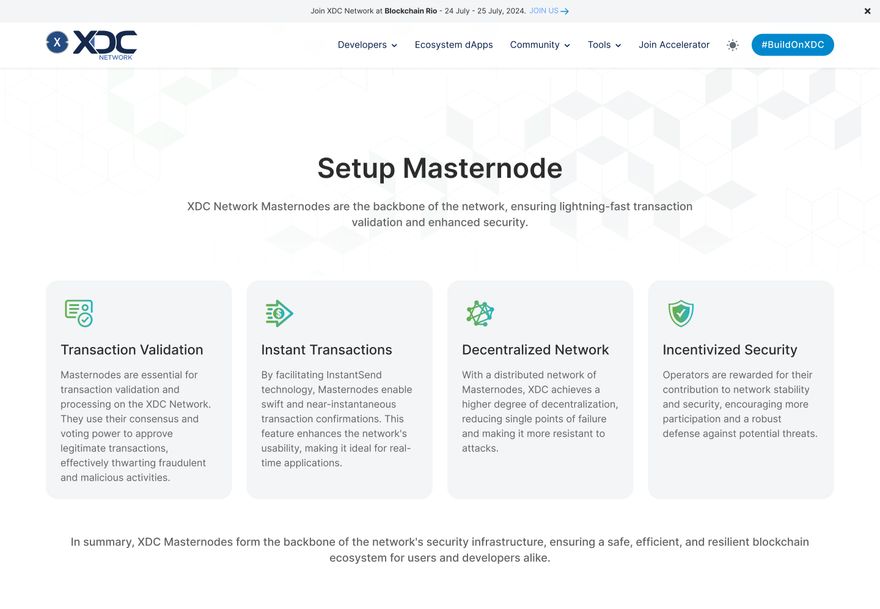Click the #BuildOnXDC button
Screen dimensions: 880x609
792,45
